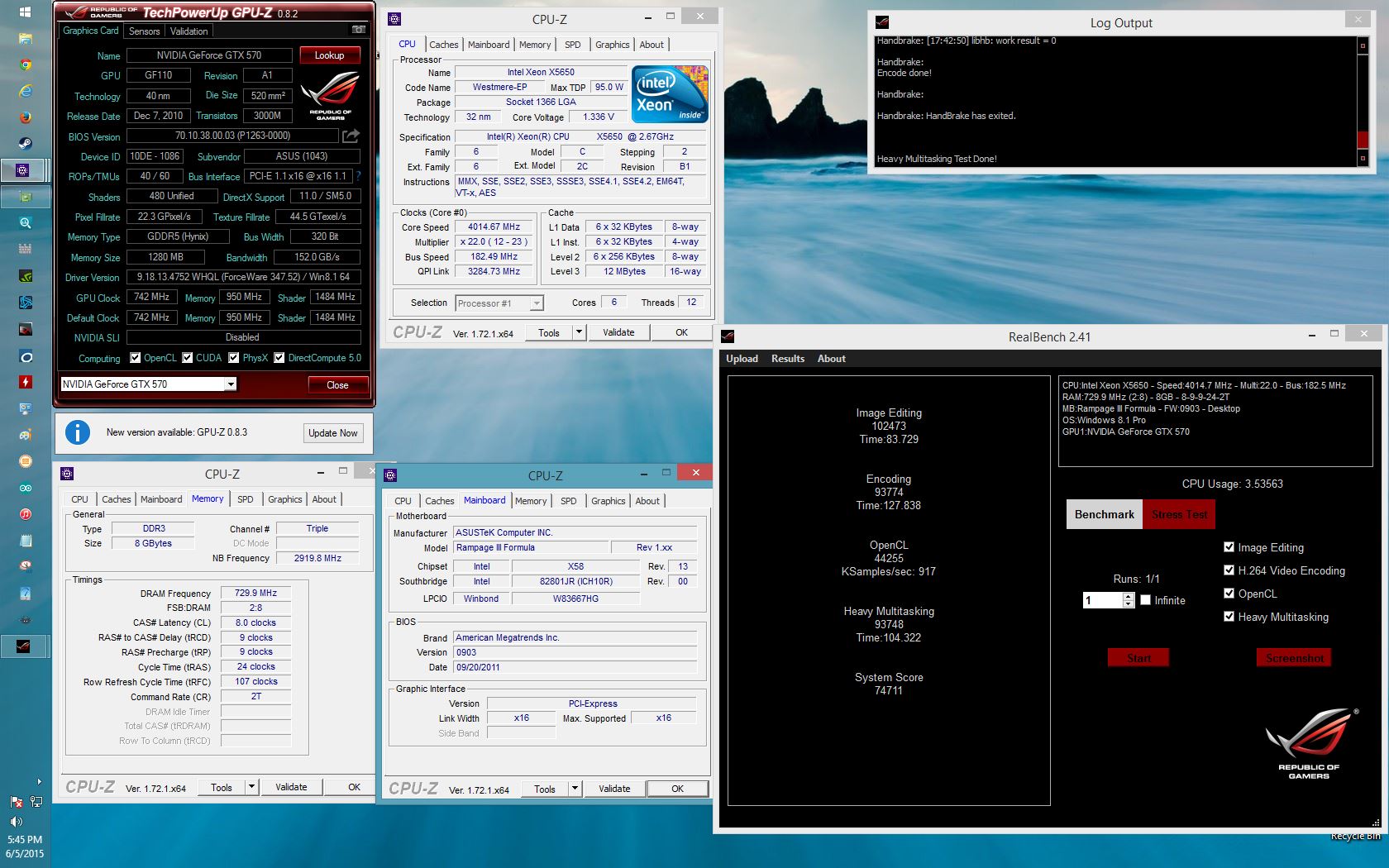This screenshot has width=1389, height=868.
Task: Click red Close button in GPU-Z
Action: (337, 384)
